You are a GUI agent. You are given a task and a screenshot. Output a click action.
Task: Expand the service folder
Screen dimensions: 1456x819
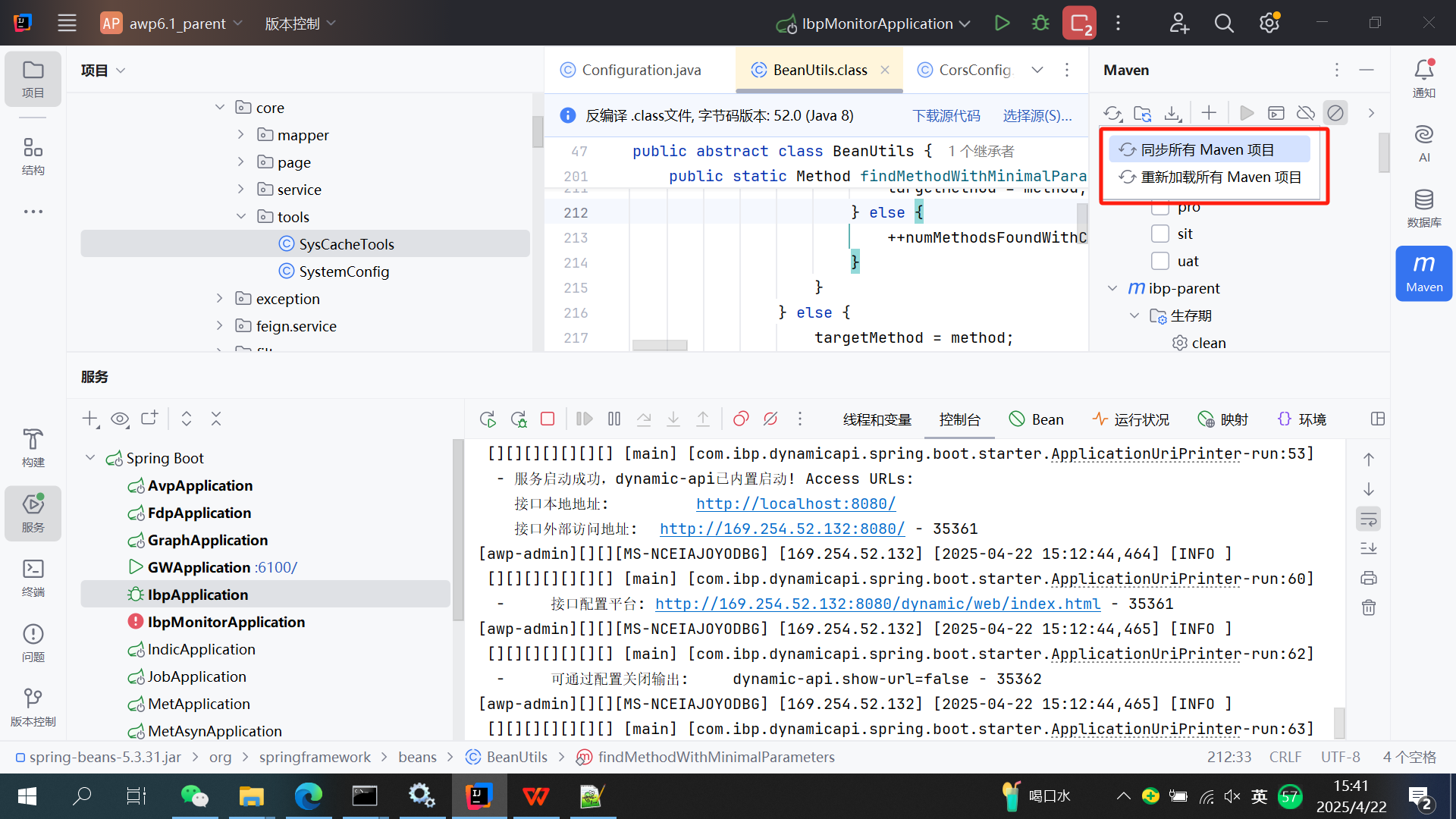[x=241, y=189]
